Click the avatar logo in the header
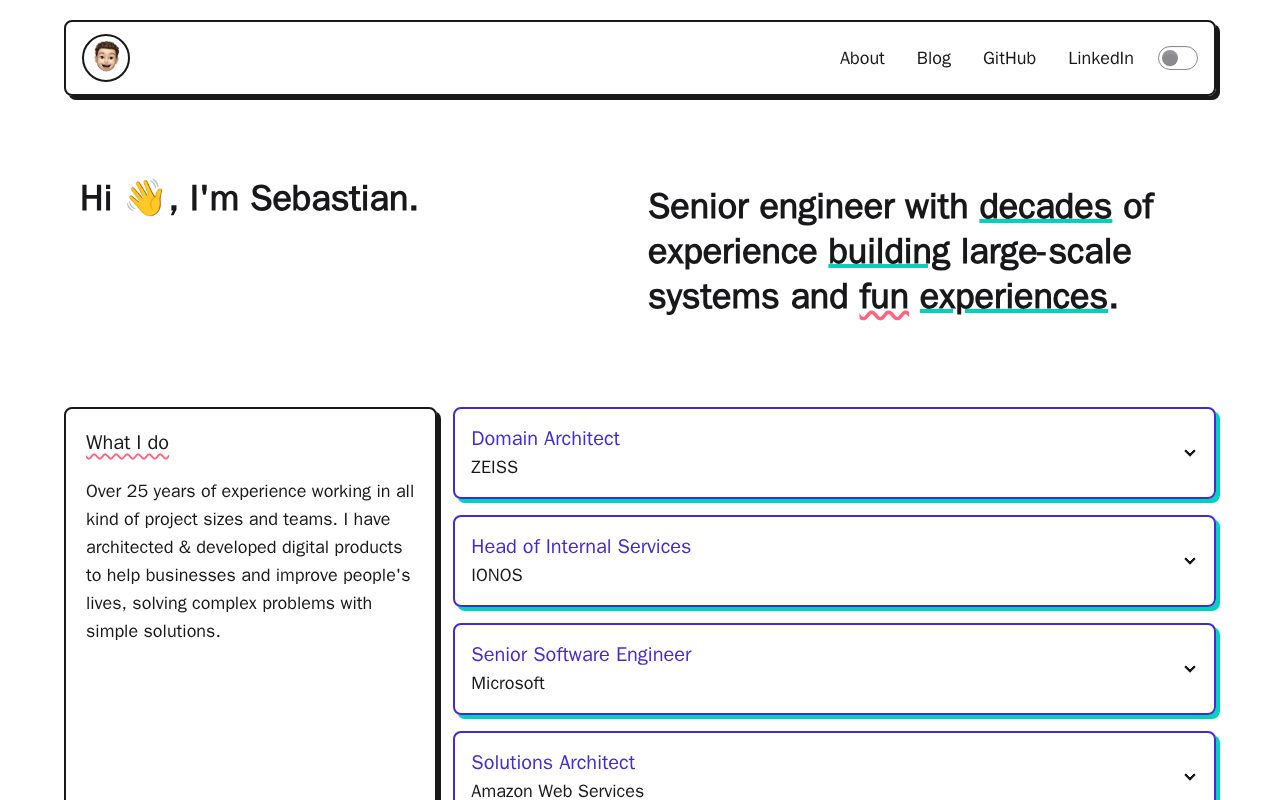Viewport: 1280px width, 800px height. tap(106, 58)
